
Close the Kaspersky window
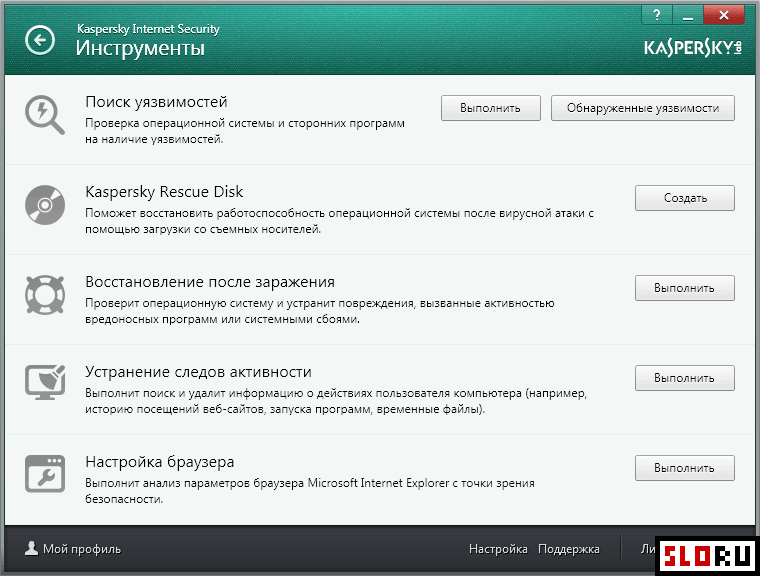724,15
